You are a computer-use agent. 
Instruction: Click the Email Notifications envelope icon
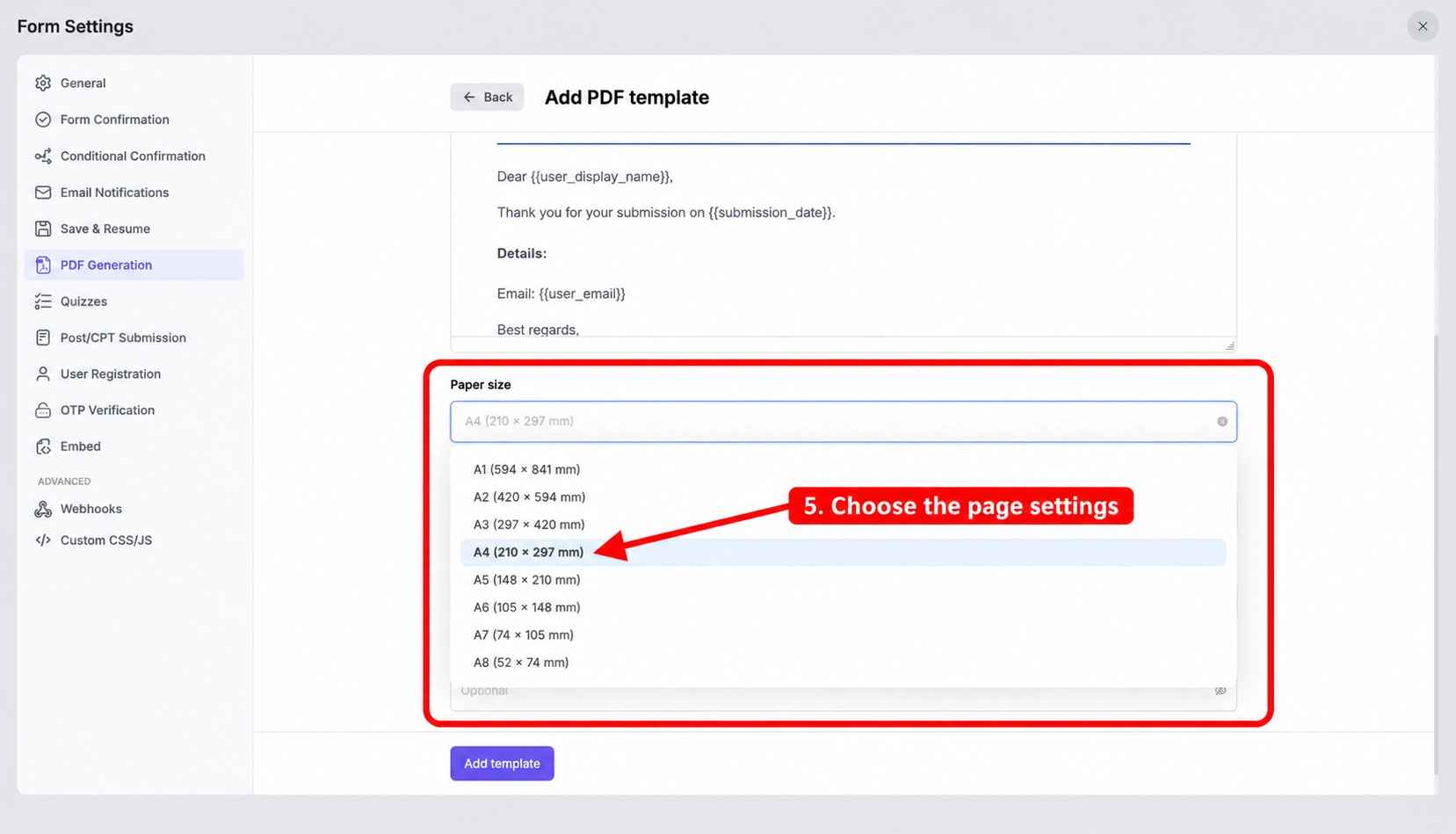(x=43, y=192)
